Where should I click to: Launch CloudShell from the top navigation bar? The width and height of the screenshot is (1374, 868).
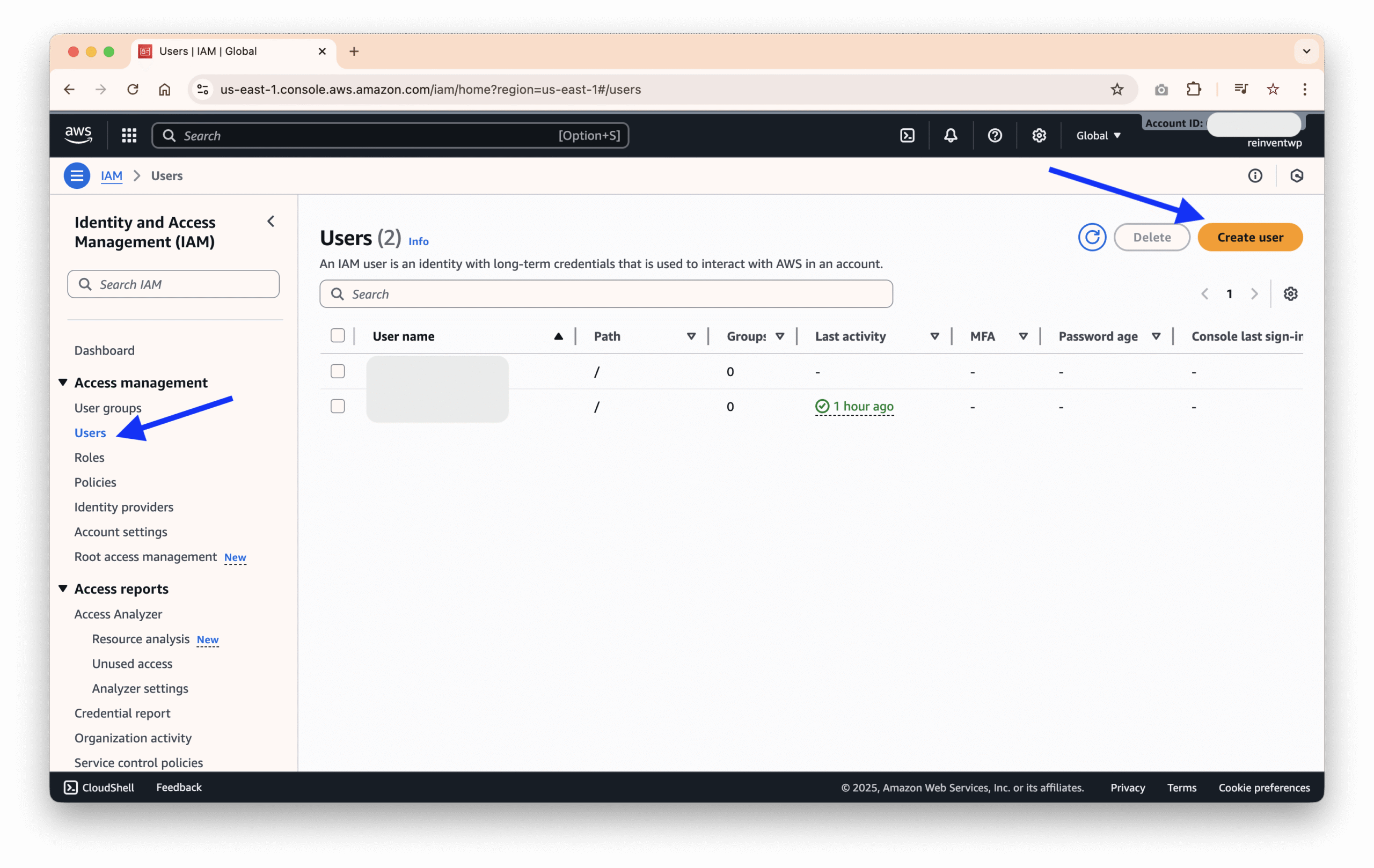pyautogui.click(x=907, y=135)
